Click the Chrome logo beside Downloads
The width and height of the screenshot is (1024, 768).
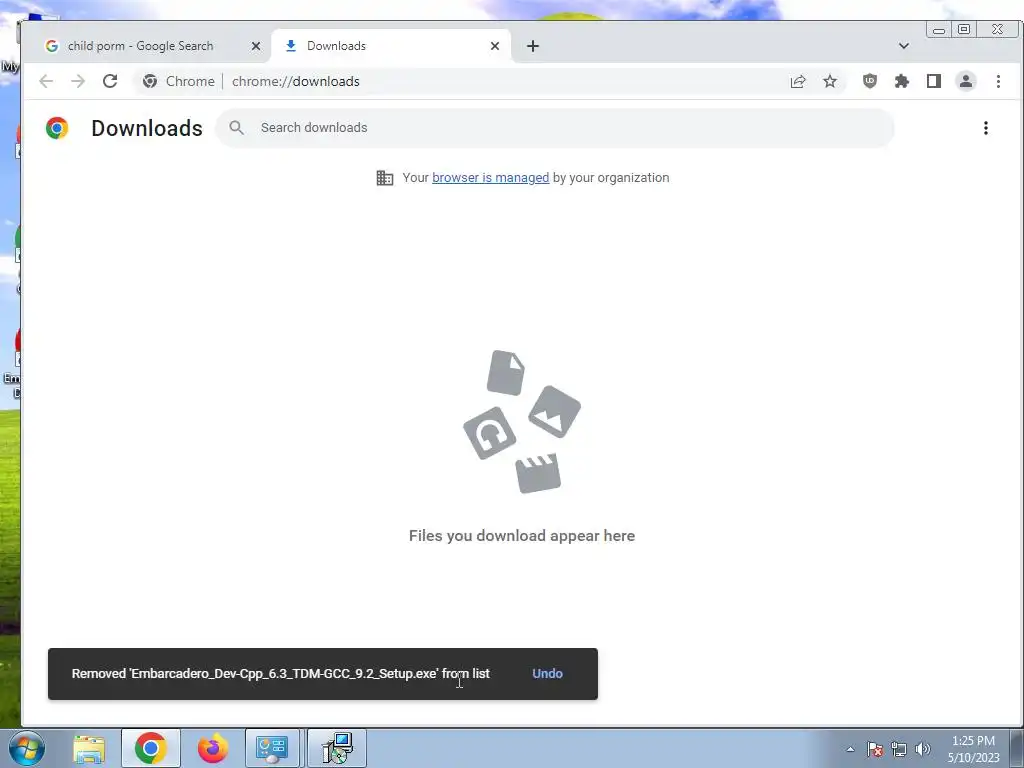[57, 128]
